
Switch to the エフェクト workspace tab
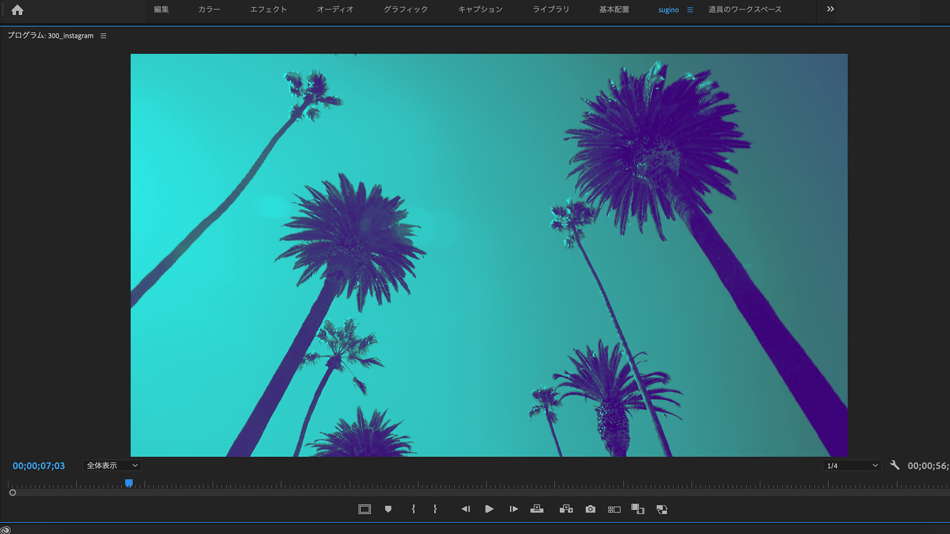[x=268, y=9]
